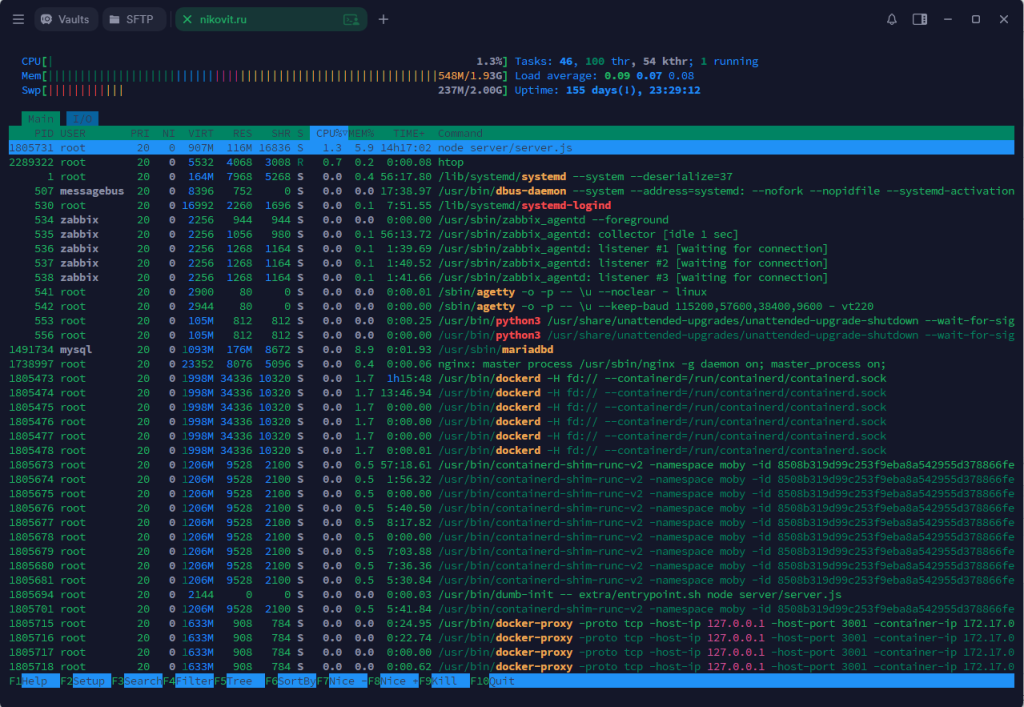
Task: Click F10 Quit in the function bar
Action: point(492,681)
